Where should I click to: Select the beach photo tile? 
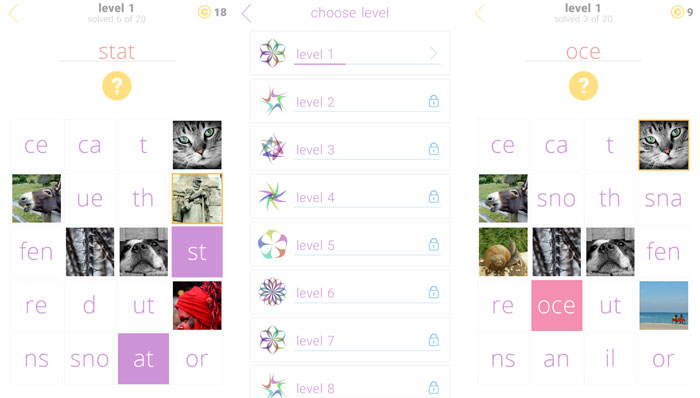tap(663, 305)
